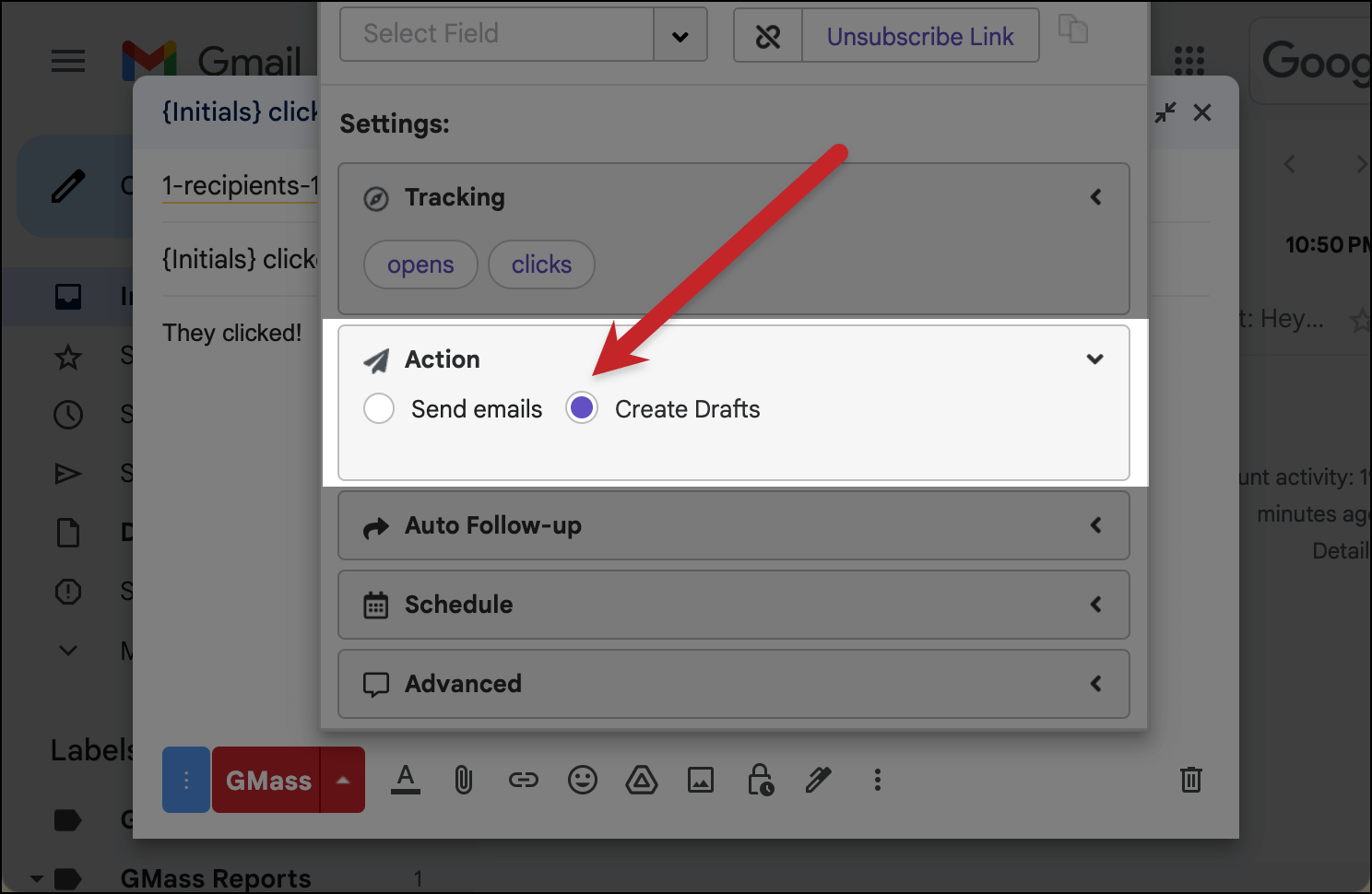Open more compose options menu
Screen dimensions: 1372x894
click(x=878, y=781)
